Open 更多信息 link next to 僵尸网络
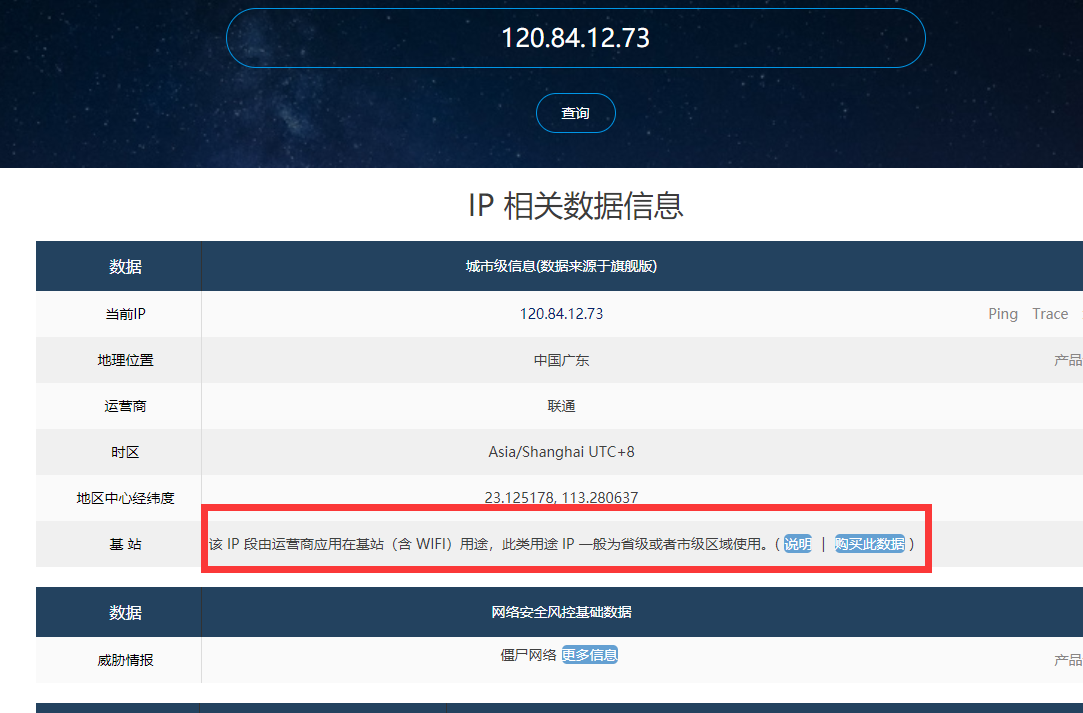This screenshot has height=713, width=1083. tap(589, 654)
